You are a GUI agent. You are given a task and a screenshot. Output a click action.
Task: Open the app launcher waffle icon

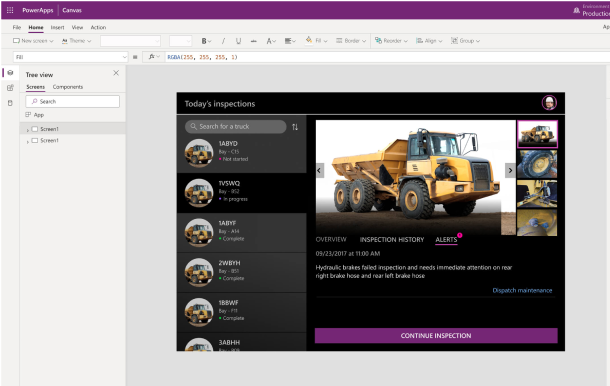[x=10, y=10]
